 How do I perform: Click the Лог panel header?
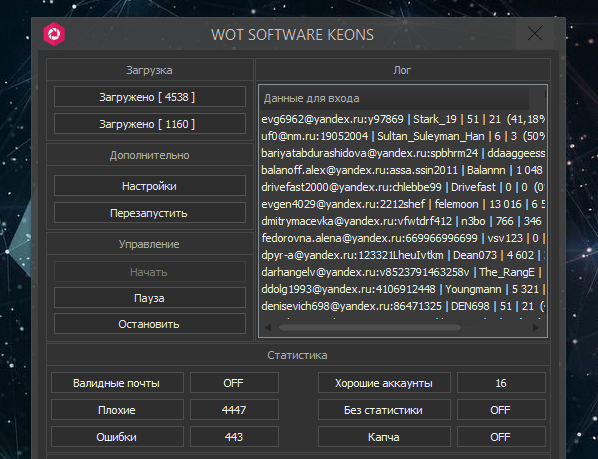402,70
